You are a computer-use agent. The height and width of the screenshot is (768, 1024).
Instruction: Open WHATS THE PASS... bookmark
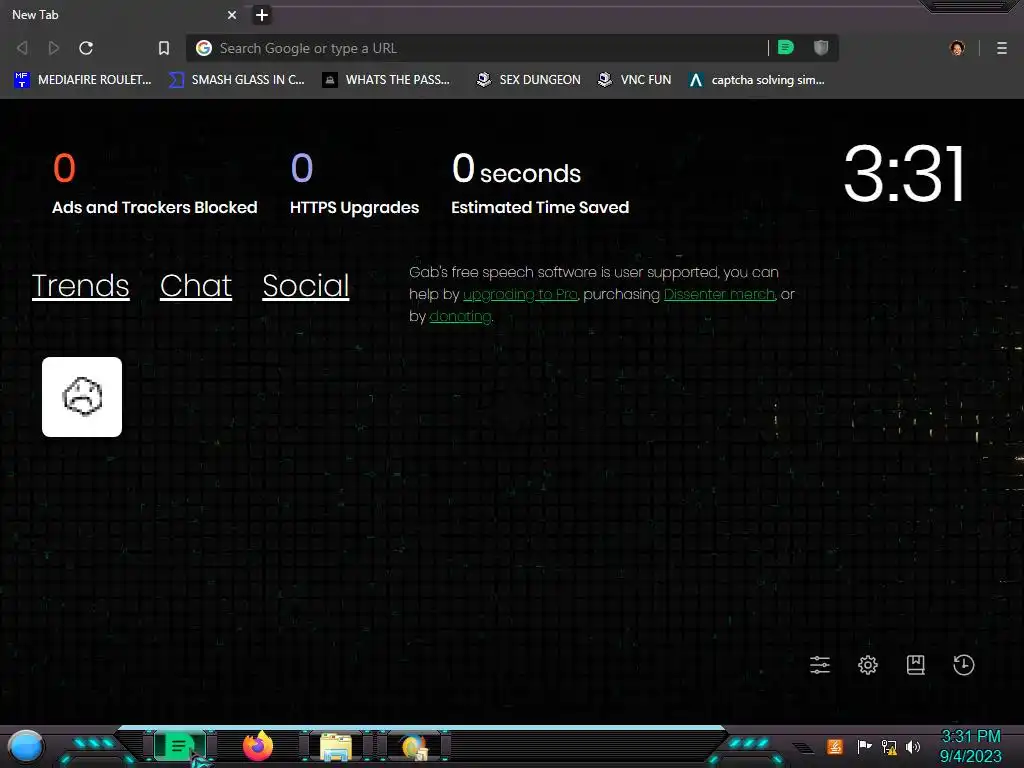point(387,80)
